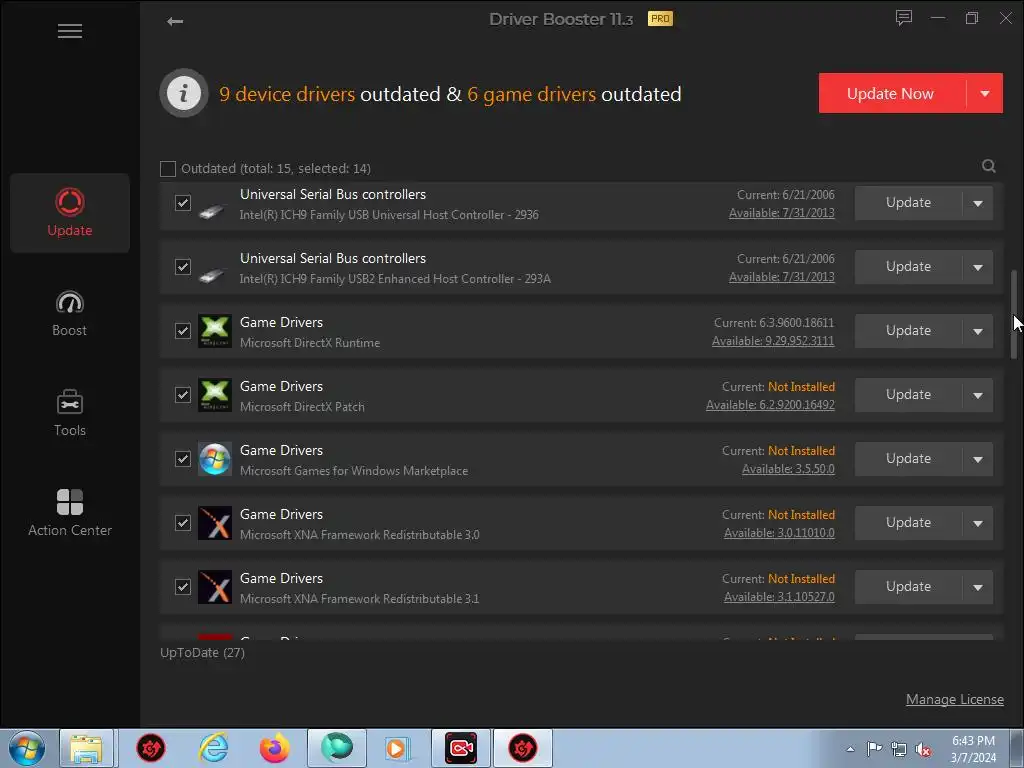The height and width of the screenshot is (768, 1024).
Task: Update Microsoft DirectX Runtime
Action: pos(908,331)
